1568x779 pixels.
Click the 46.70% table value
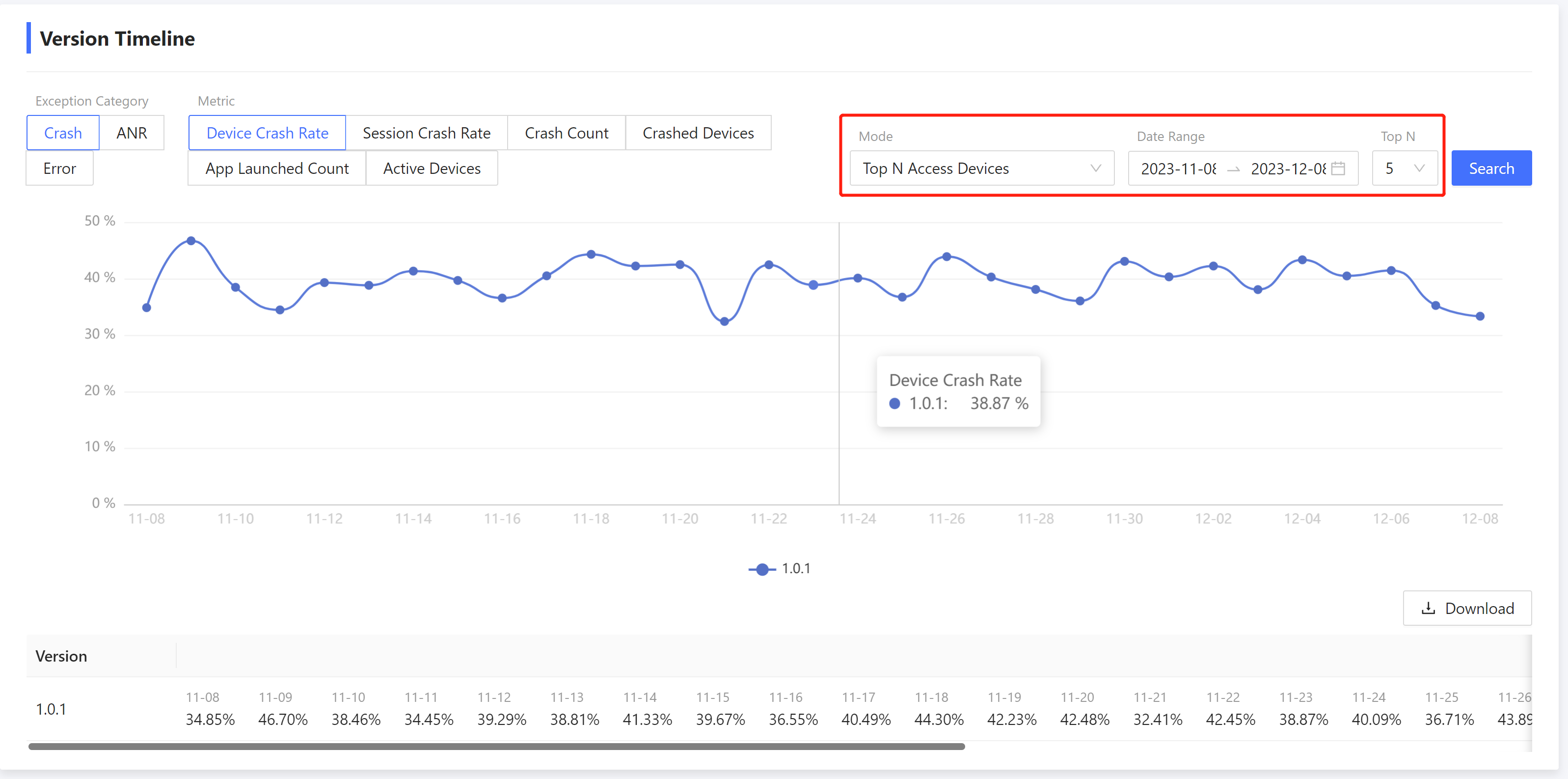tap(282, 719)
